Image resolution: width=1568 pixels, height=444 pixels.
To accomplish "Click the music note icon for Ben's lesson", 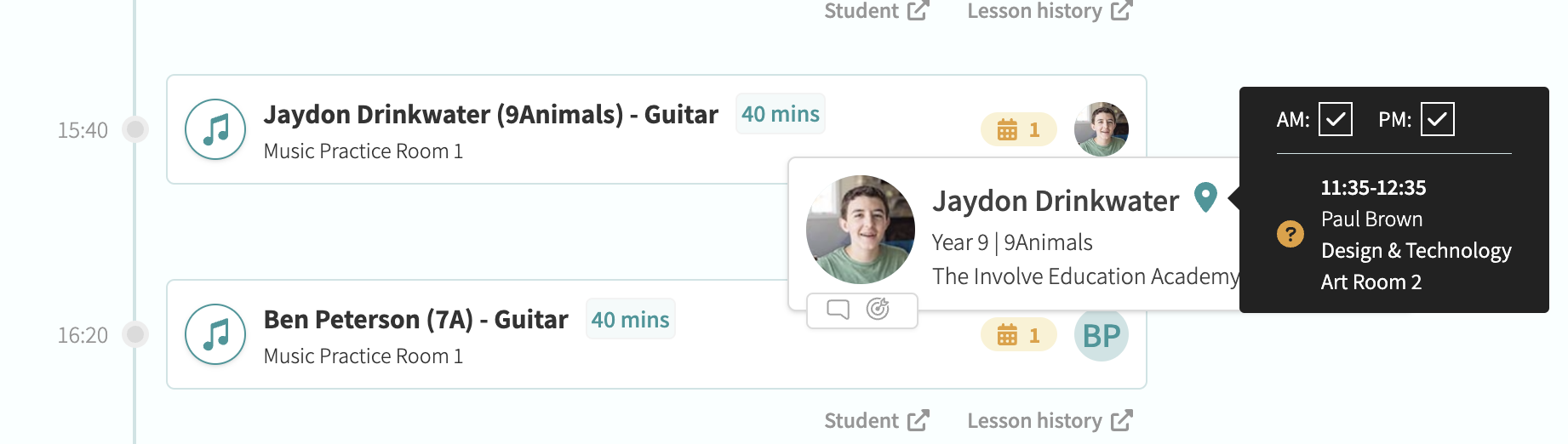I will [x=215, y=334].
